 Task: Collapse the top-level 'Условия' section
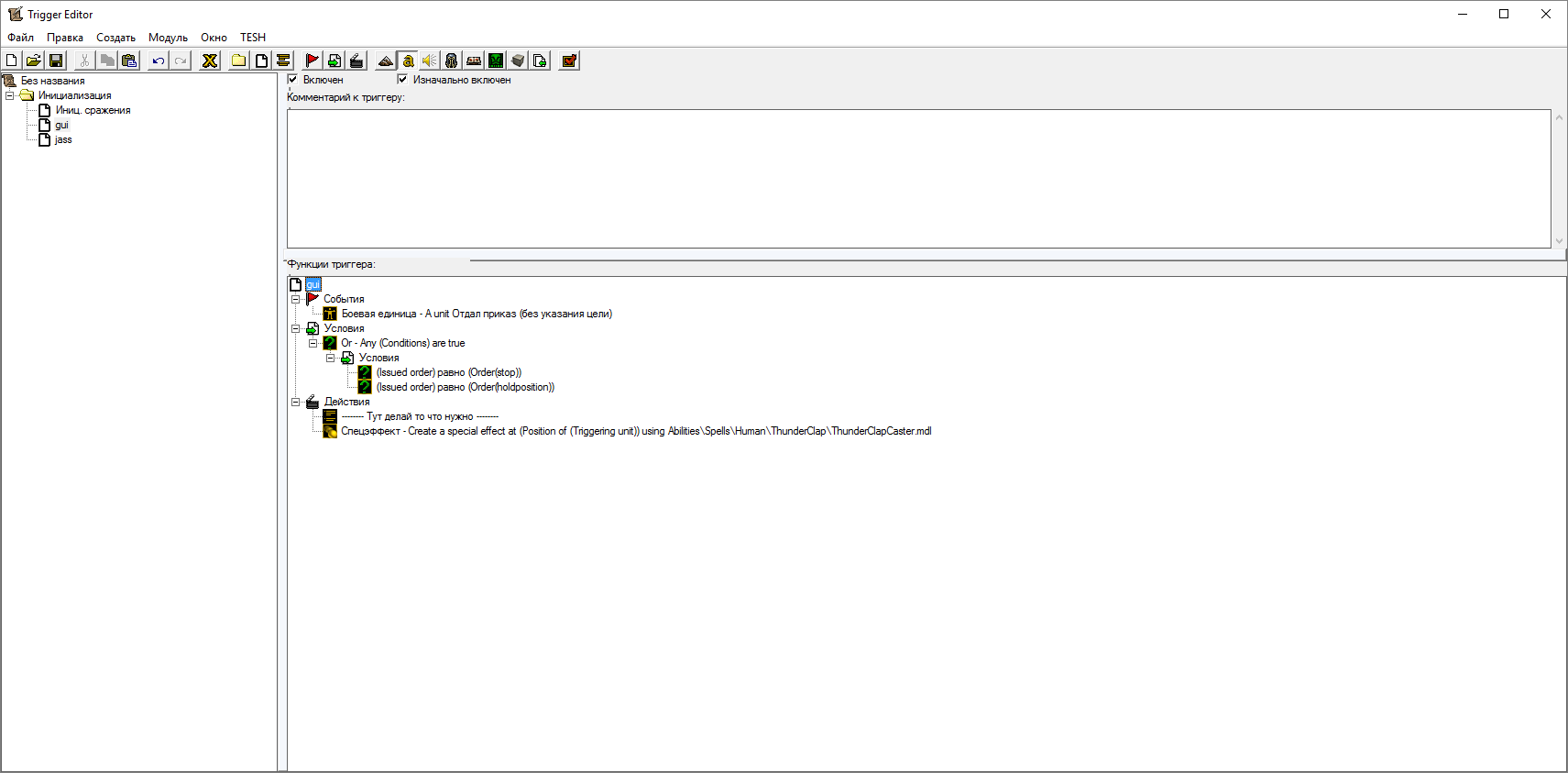(295, 328)
